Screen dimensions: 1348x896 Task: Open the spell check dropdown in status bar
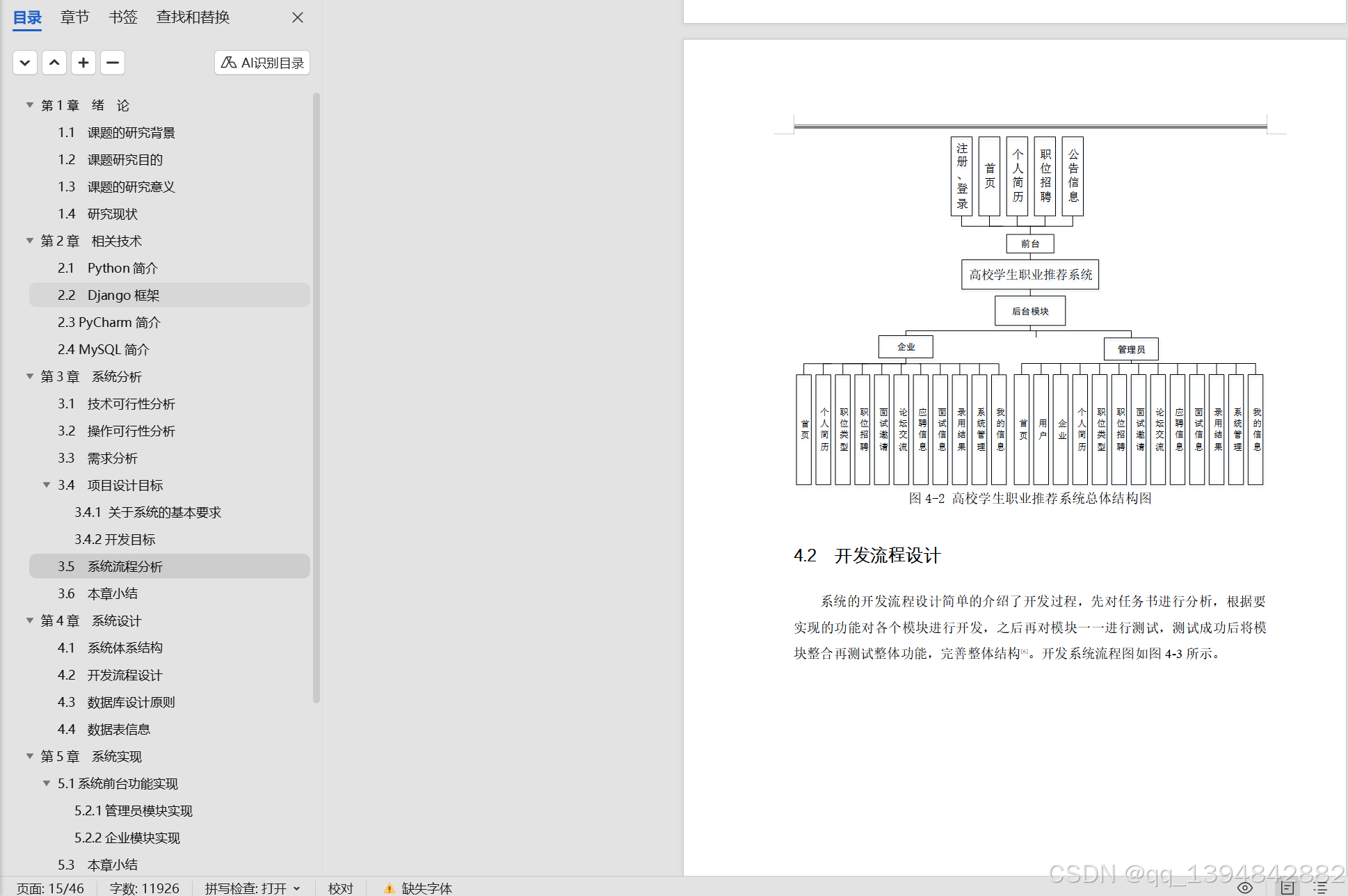[297, 888]
